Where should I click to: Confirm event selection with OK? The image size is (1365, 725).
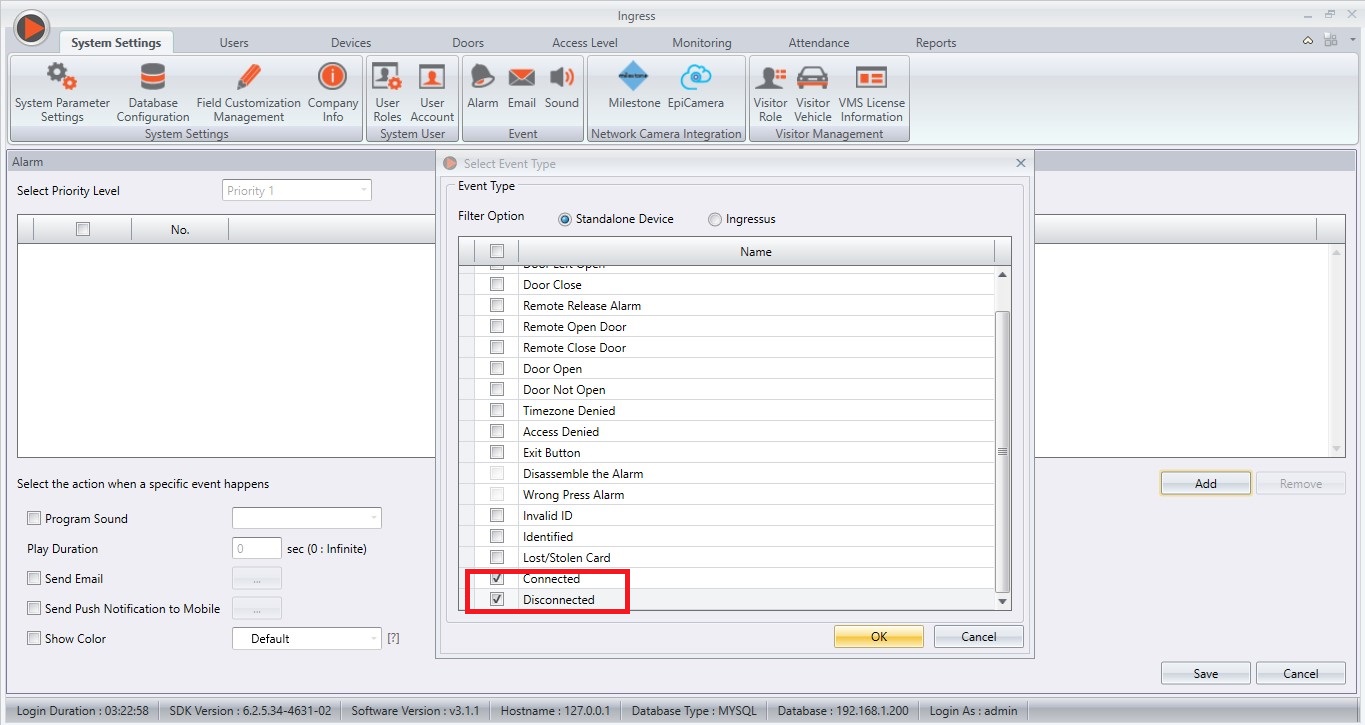pos(879,637)
